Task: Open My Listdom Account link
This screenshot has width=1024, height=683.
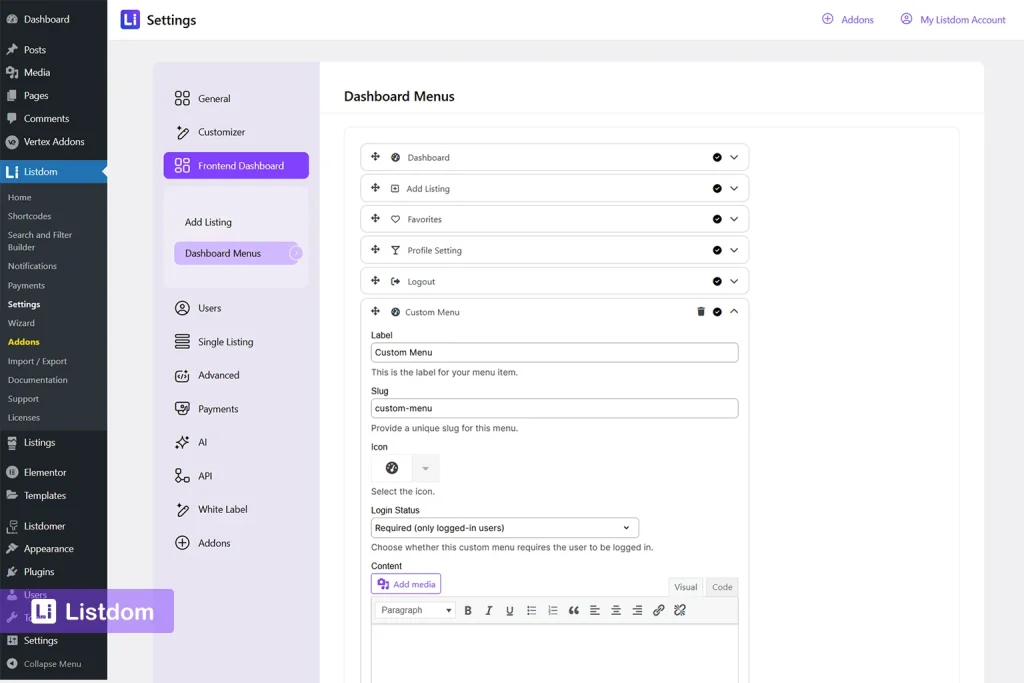Action: click(x=953, y=20)
